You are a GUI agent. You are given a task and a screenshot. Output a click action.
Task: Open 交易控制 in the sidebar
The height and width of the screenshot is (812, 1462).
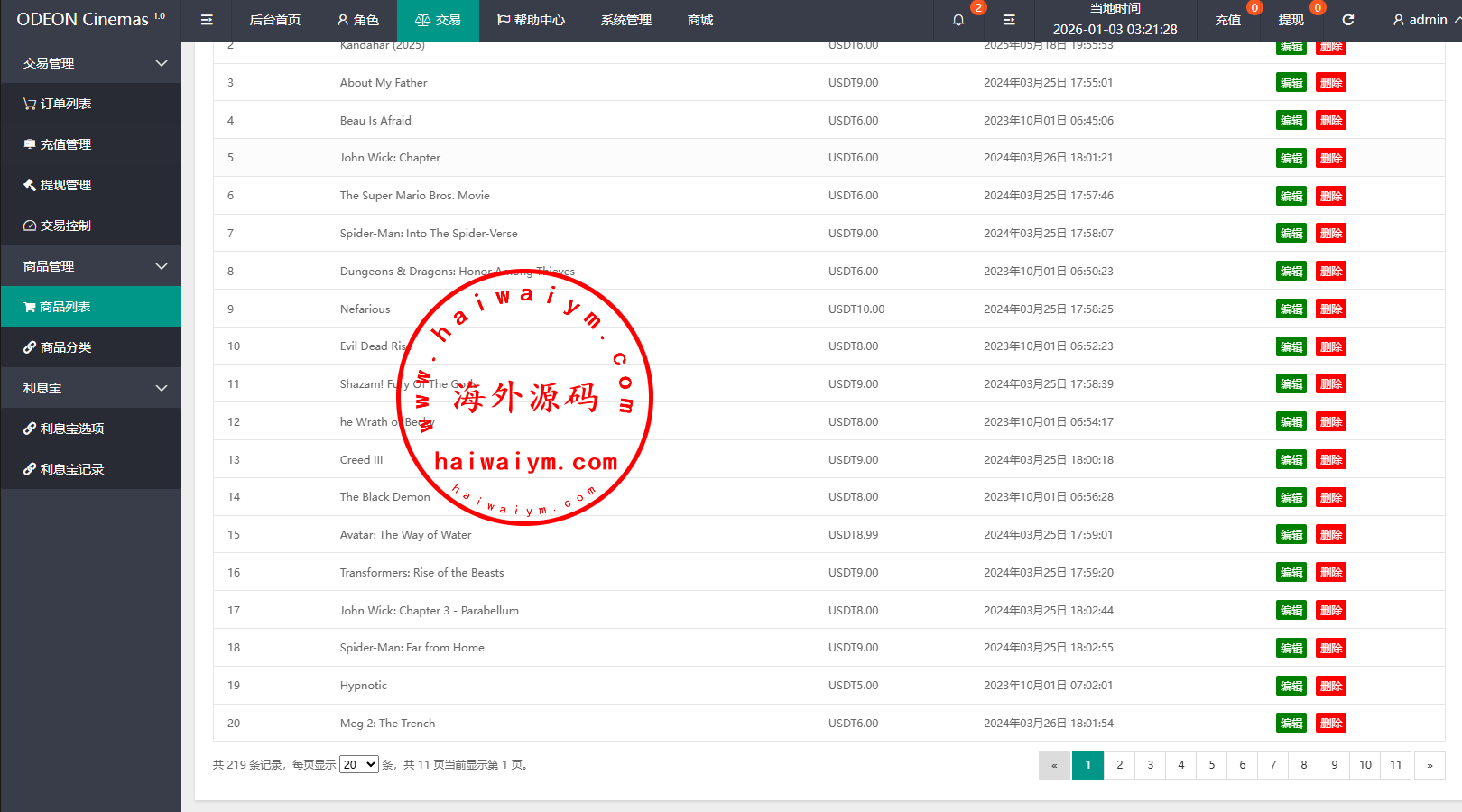(65, 226)
